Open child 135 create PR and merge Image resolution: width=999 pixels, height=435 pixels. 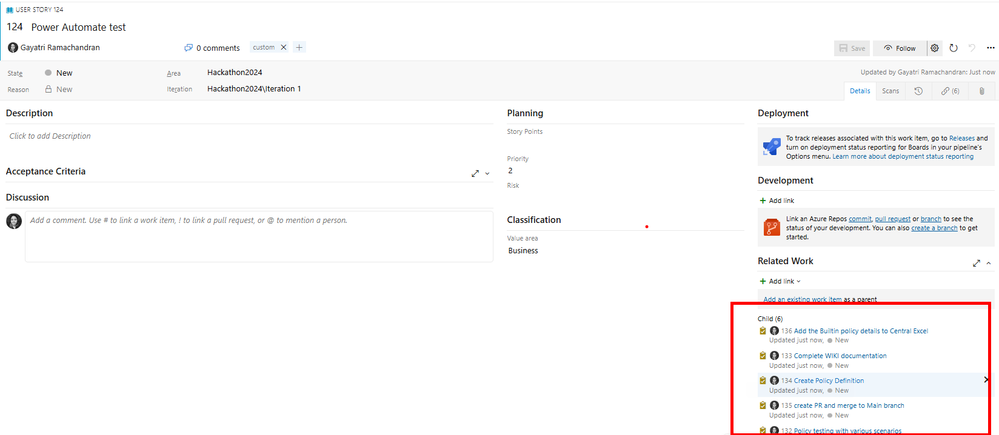(x=849, y=405)
